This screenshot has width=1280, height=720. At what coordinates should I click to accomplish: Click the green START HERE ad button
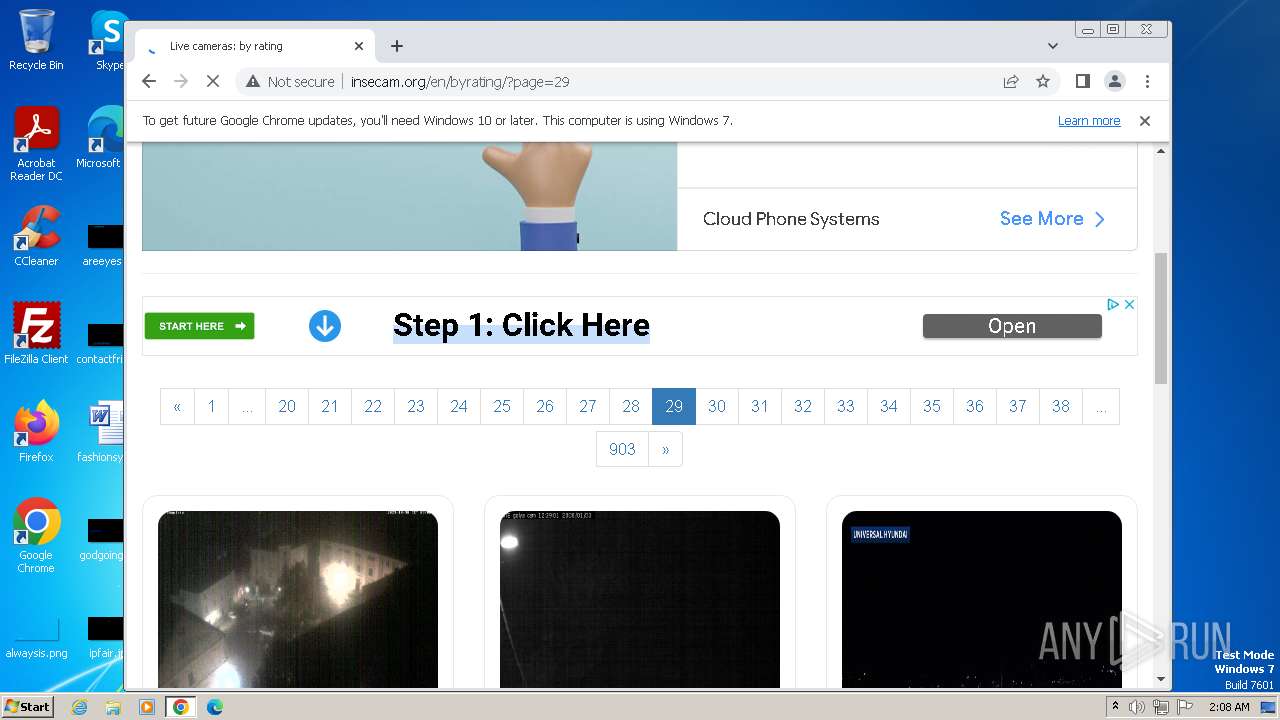tap(200, 326)
